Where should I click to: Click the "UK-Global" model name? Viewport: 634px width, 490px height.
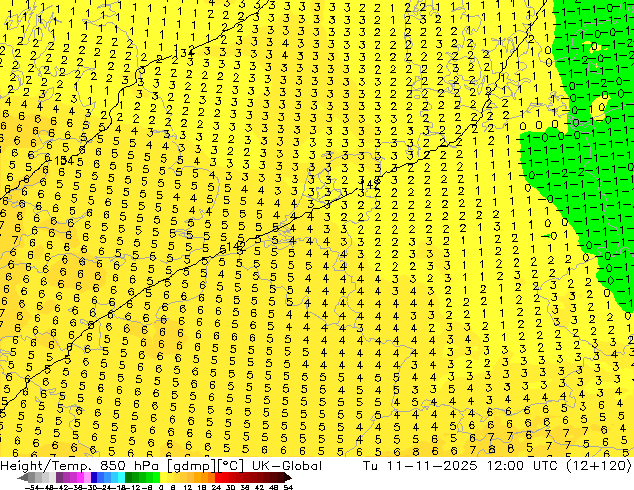tap(287, 466)
